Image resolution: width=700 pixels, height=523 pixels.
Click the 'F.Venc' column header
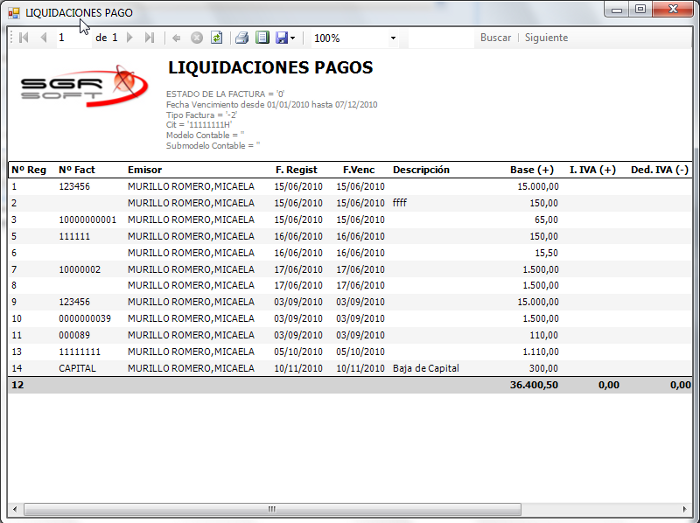pyautogui.click(x=359, y=170)
